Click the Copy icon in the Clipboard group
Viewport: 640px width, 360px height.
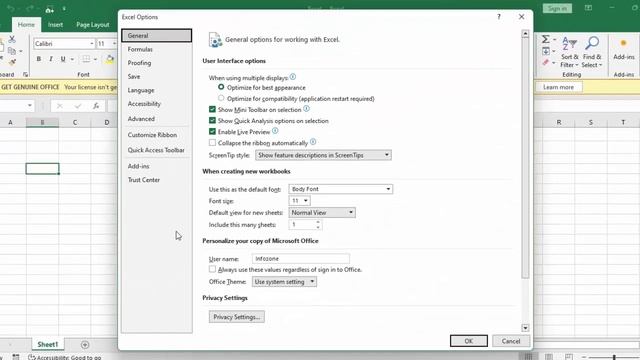(x=12, y=51)
